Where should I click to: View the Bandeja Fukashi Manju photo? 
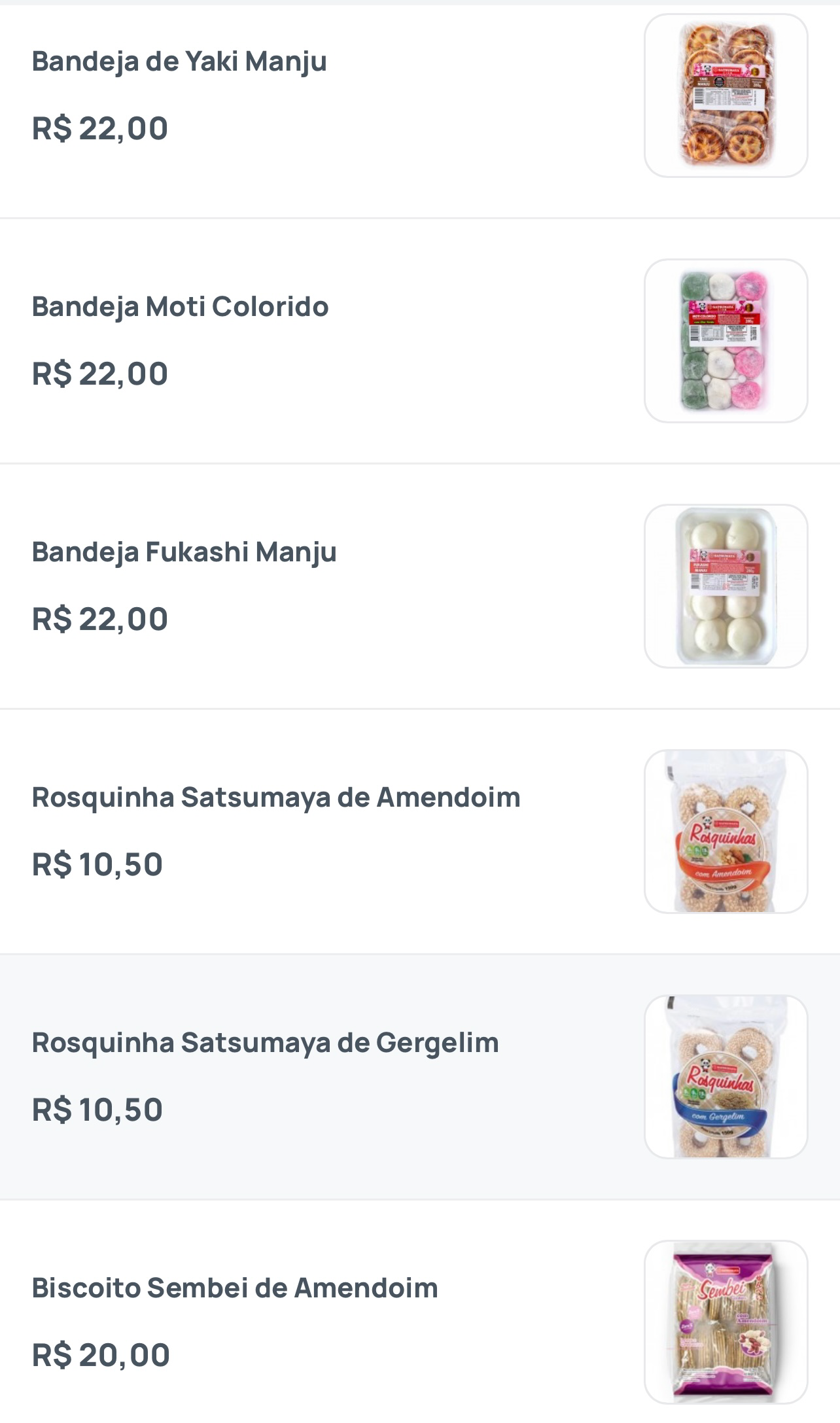pos(726,586)
